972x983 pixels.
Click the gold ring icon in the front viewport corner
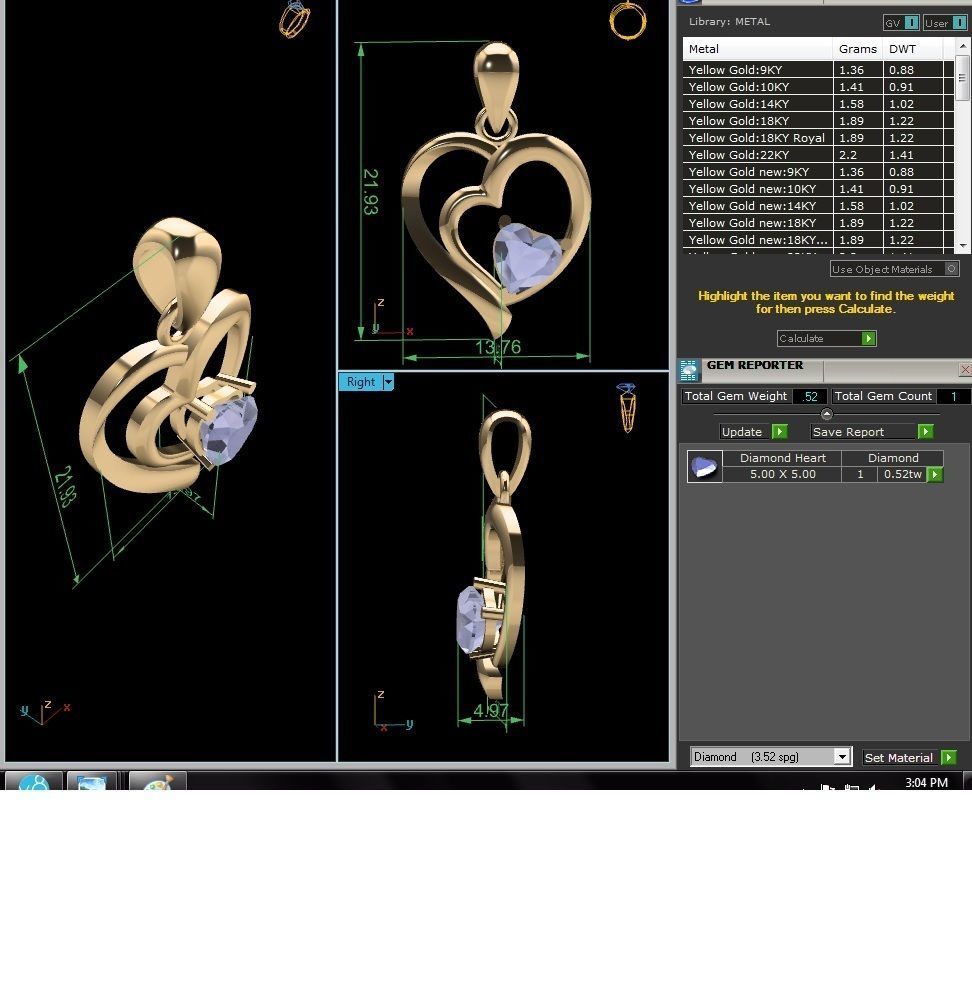click(628, 21)
